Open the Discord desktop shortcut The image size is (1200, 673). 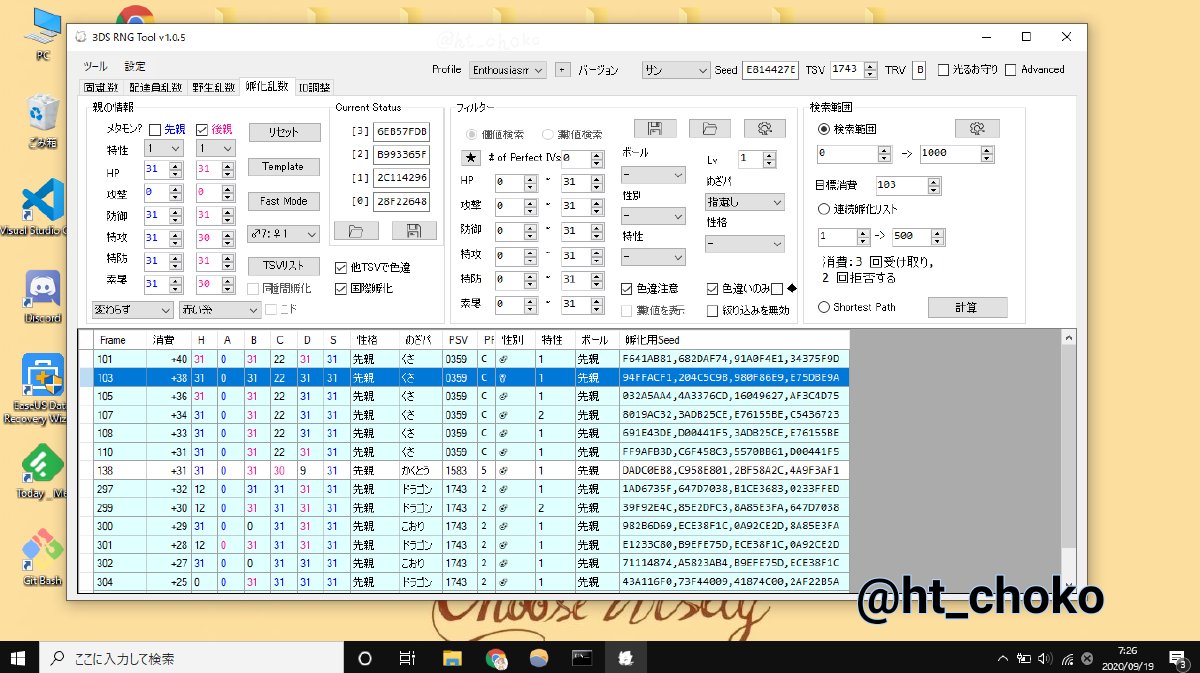tap(43, 296)
